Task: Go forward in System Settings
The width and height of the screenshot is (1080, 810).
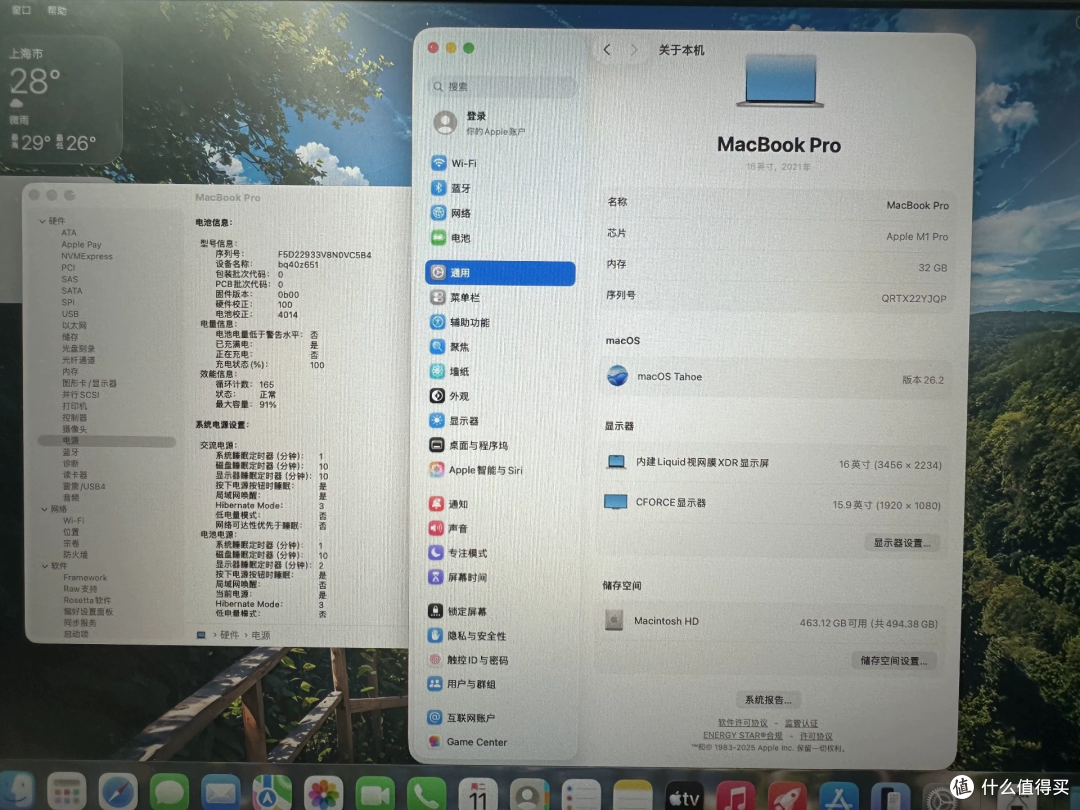Action: pyautogui.click(x=634, y=50)
